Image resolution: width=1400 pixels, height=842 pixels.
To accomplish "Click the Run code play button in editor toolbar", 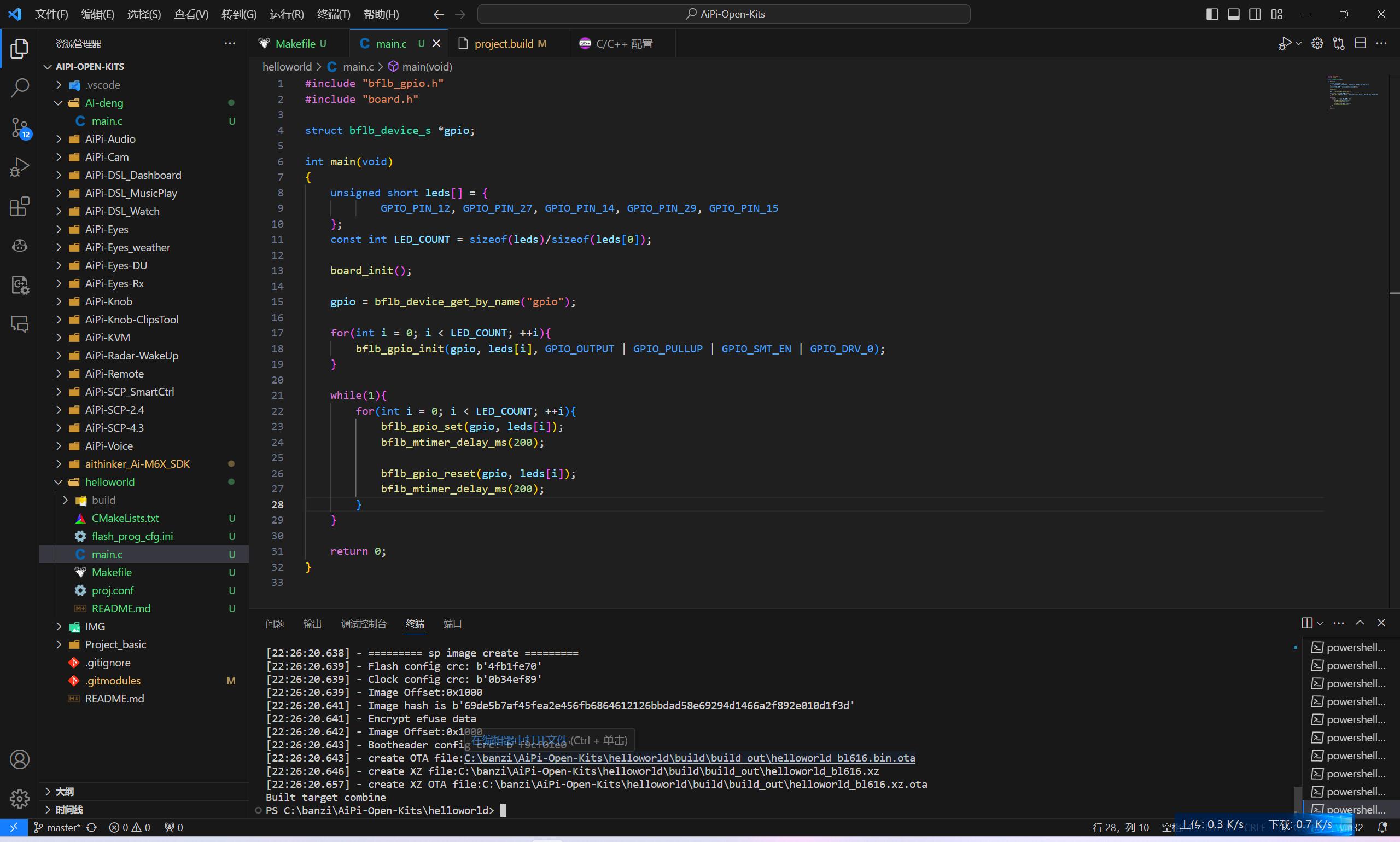I will click(x=1285, y=43).
